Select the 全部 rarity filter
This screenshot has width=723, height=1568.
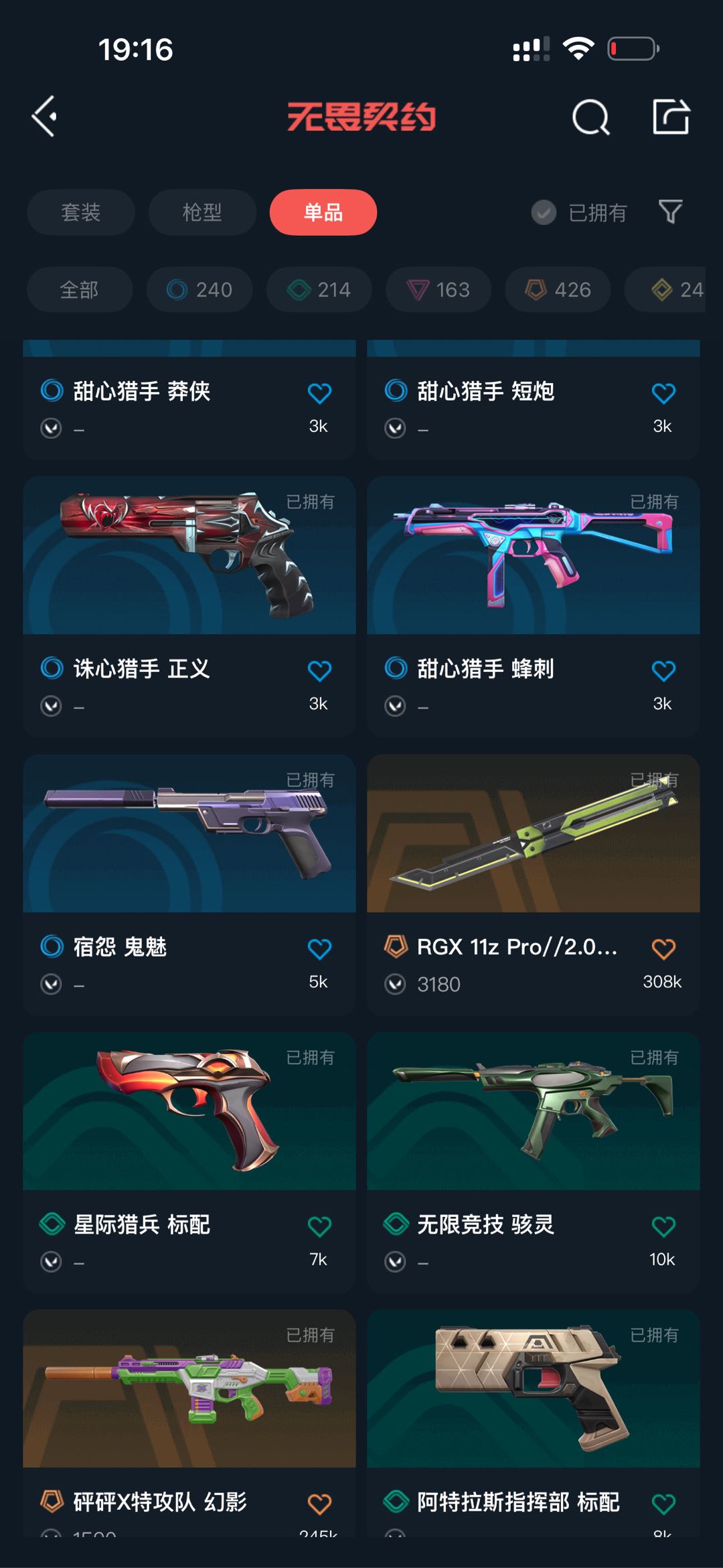coord(80,289)
